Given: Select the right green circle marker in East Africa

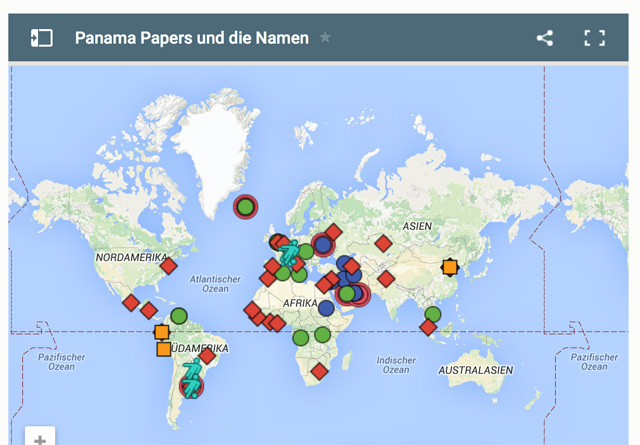Looking at the screenshot, I should [x=322, y=335].
